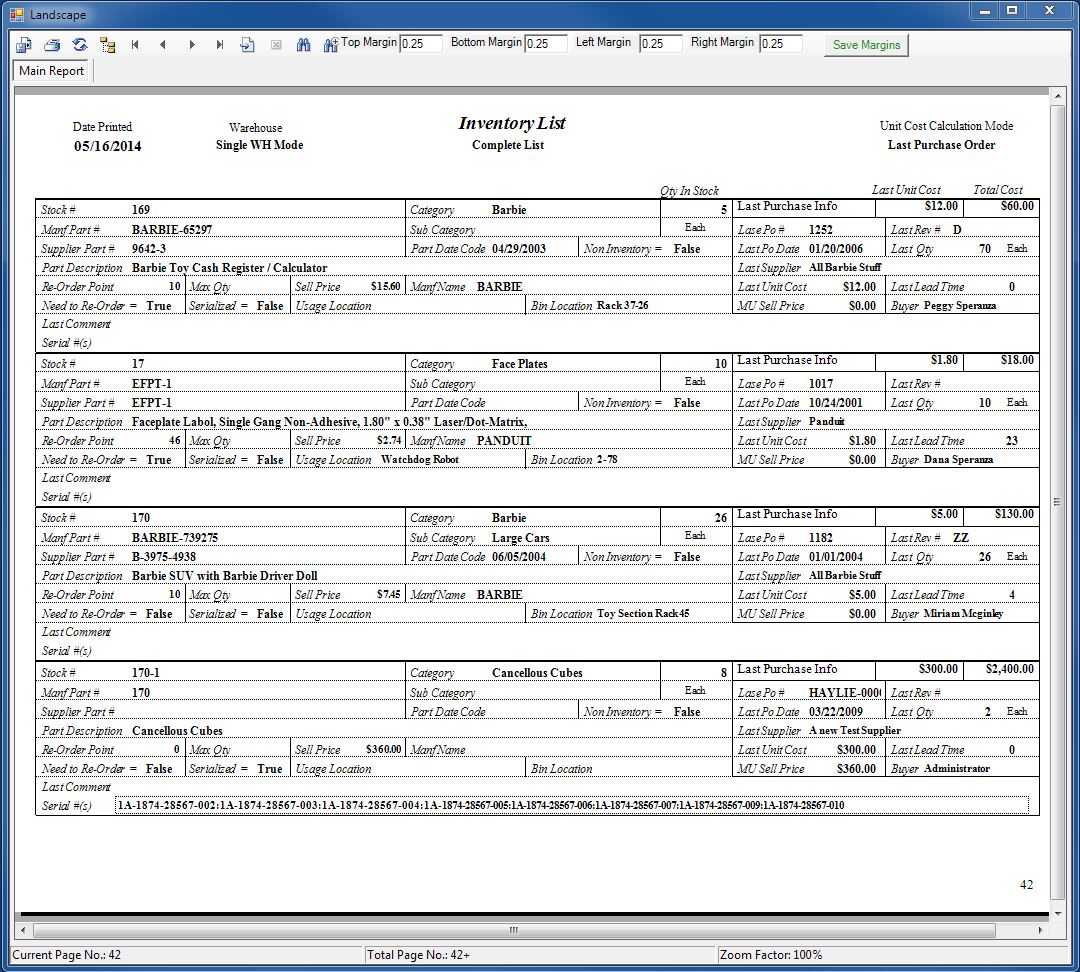The width and height of the screenshot is (1080, 972).
Task: Click buyer Administrator
Action: click(x=957, y=768)
